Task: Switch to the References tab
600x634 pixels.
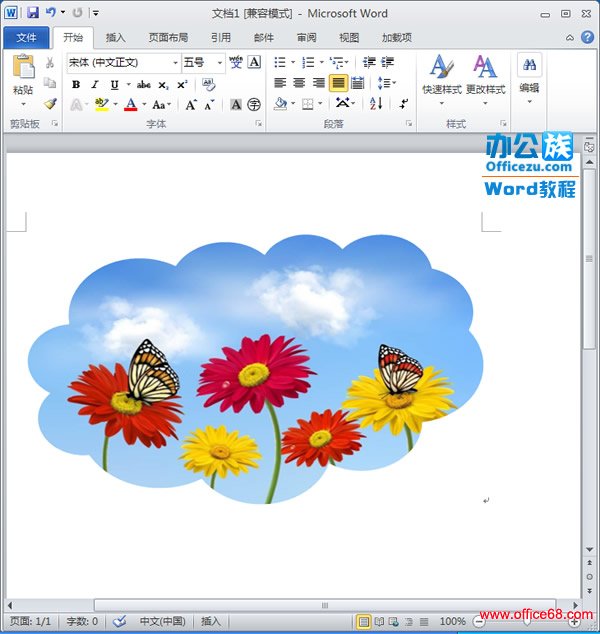Action: tap(221, 38)
